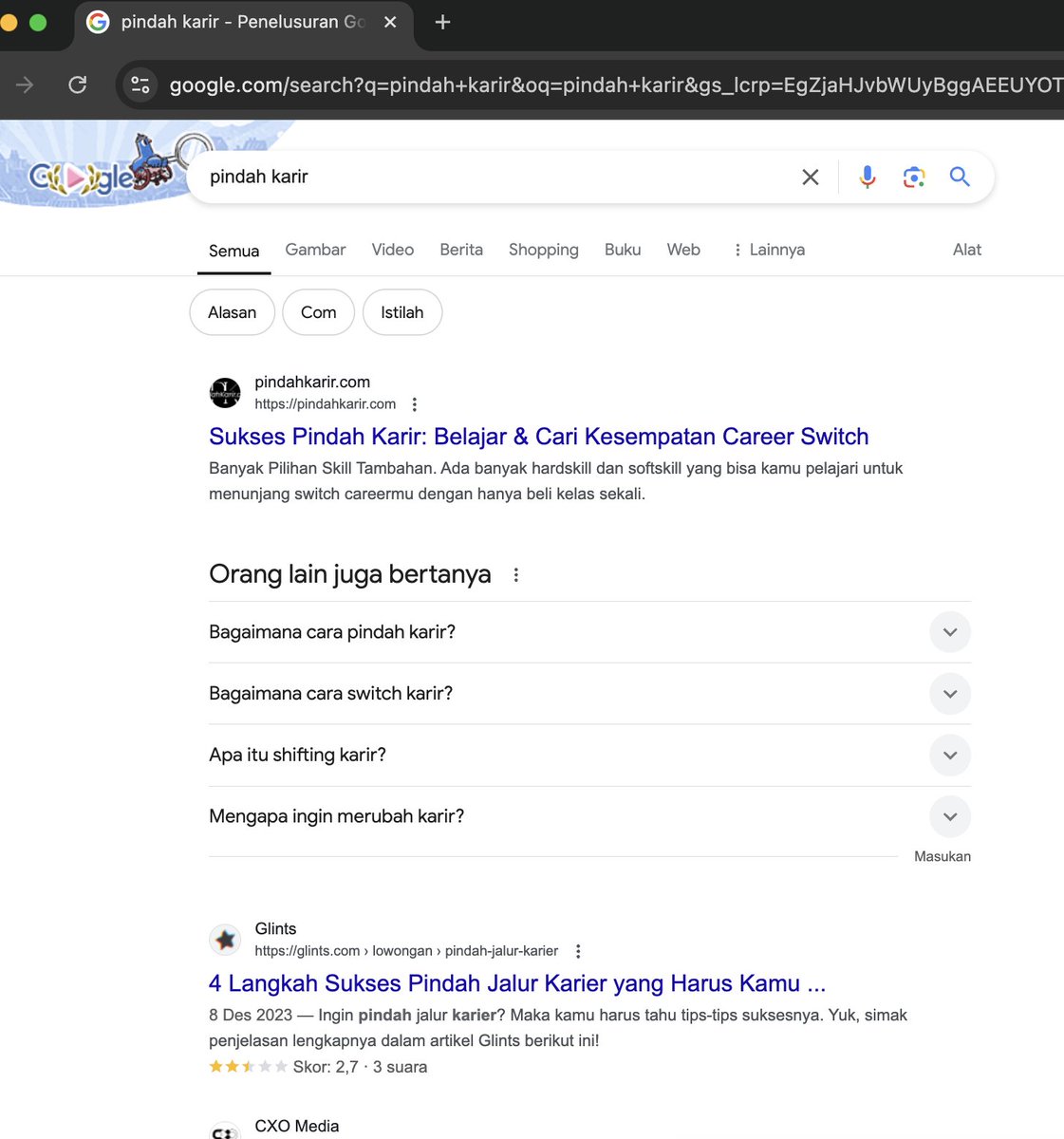Close the pindah karir browser tab

point(390,22)
